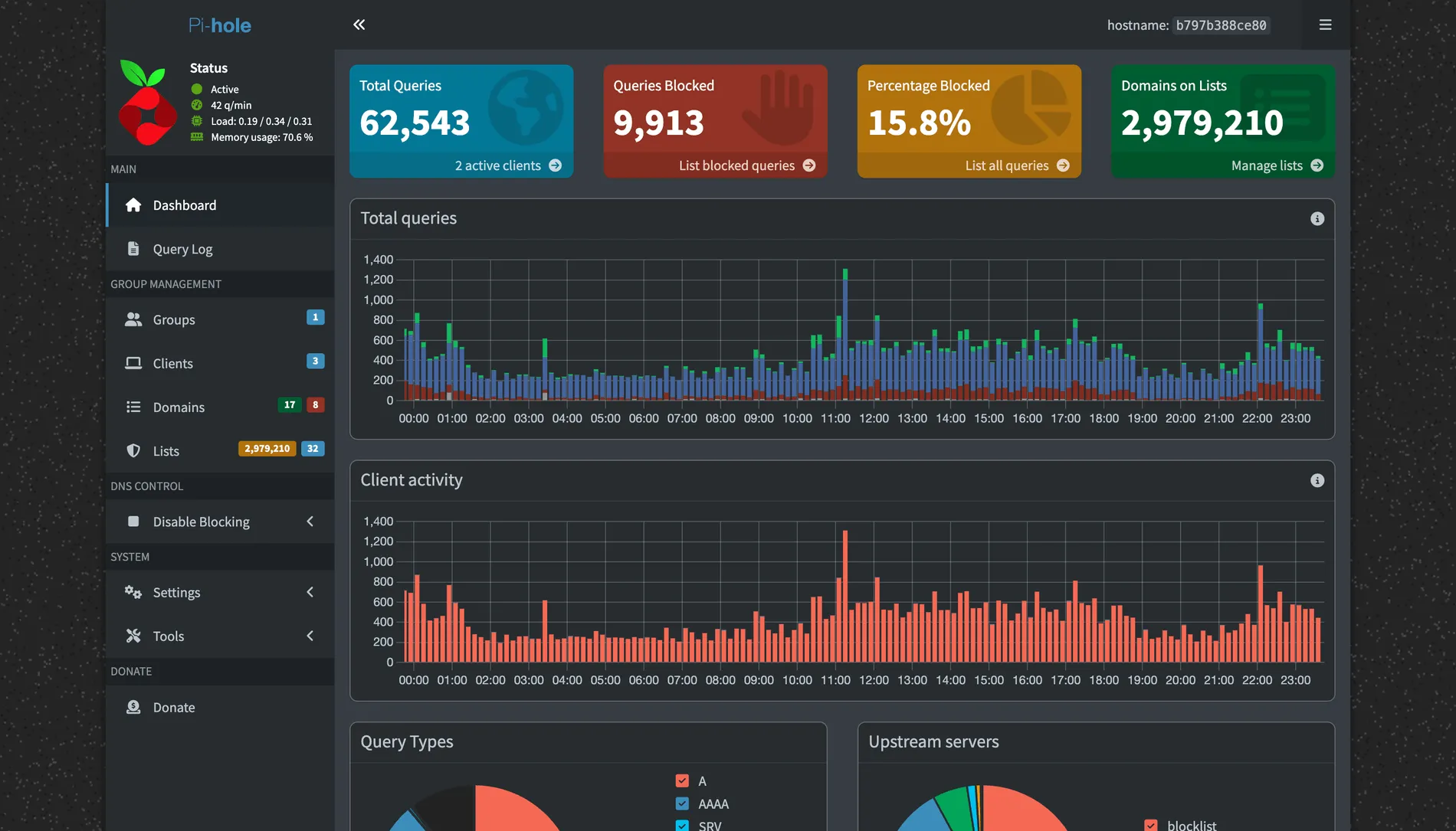The image size is (1456, 831).
Task: Open the hamburger menu at top right
Action: [x=1325, y=25]
